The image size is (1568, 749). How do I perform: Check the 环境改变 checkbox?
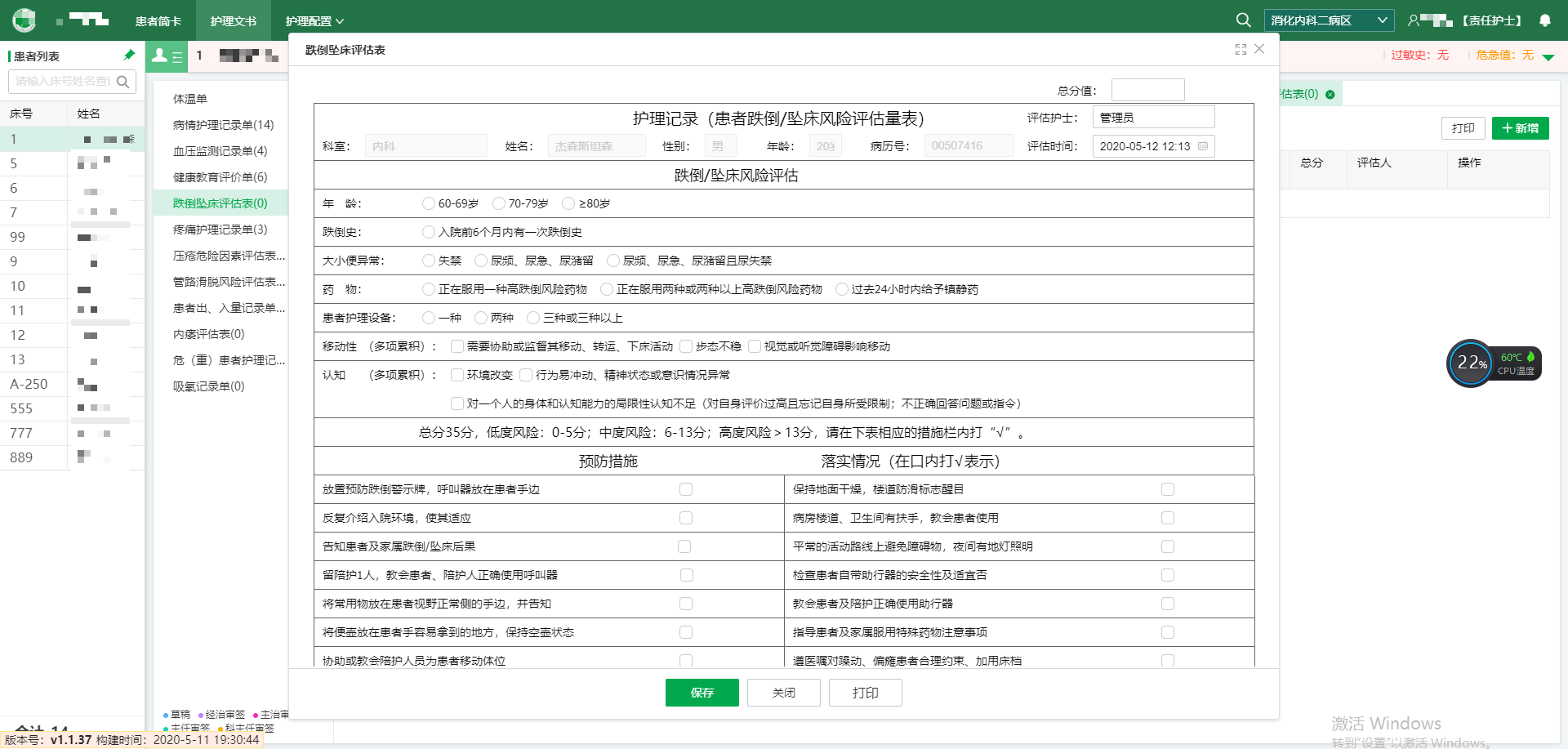coord(457,375)
